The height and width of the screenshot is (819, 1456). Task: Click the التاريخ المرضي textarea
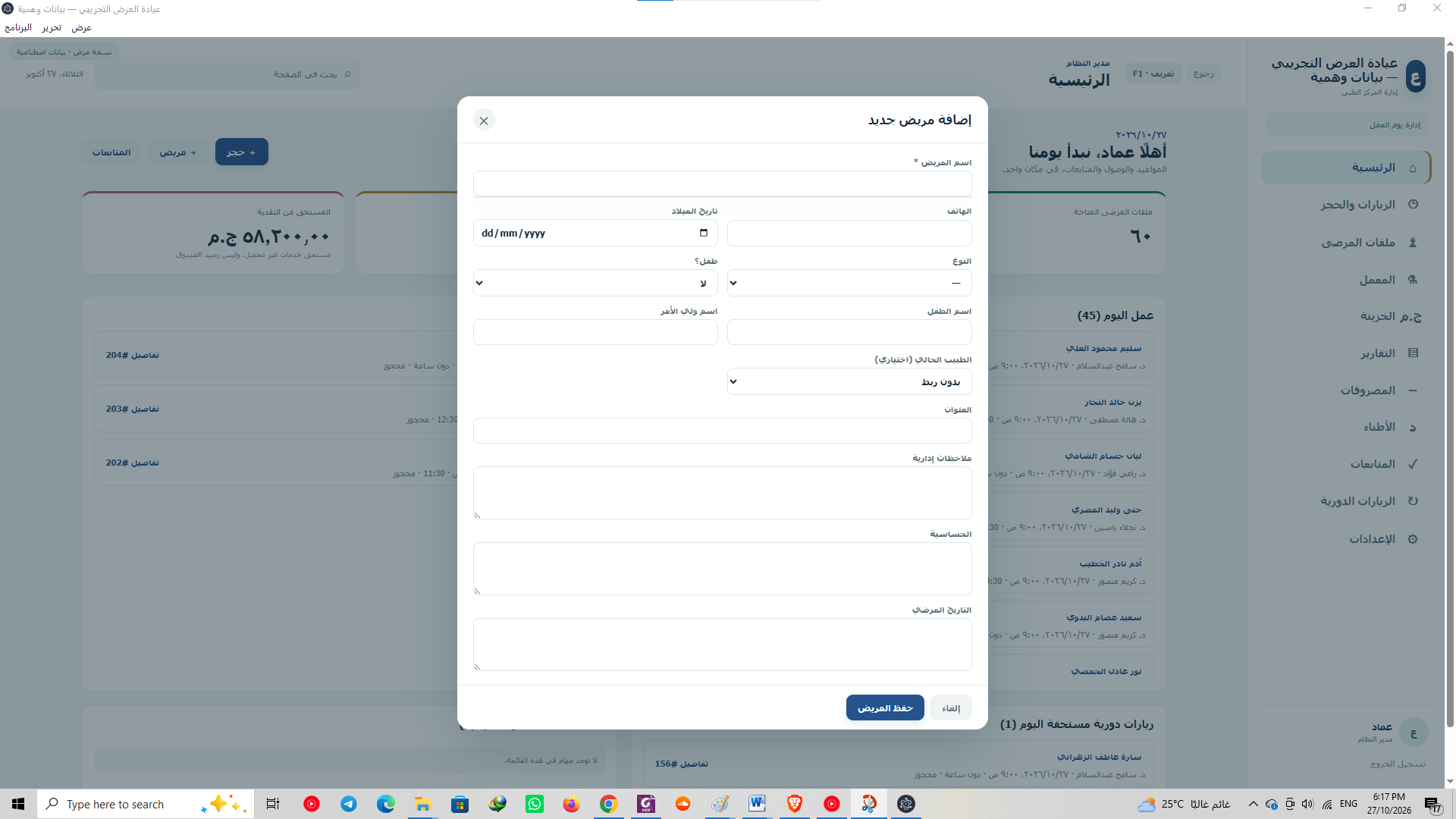coord(722,645)
